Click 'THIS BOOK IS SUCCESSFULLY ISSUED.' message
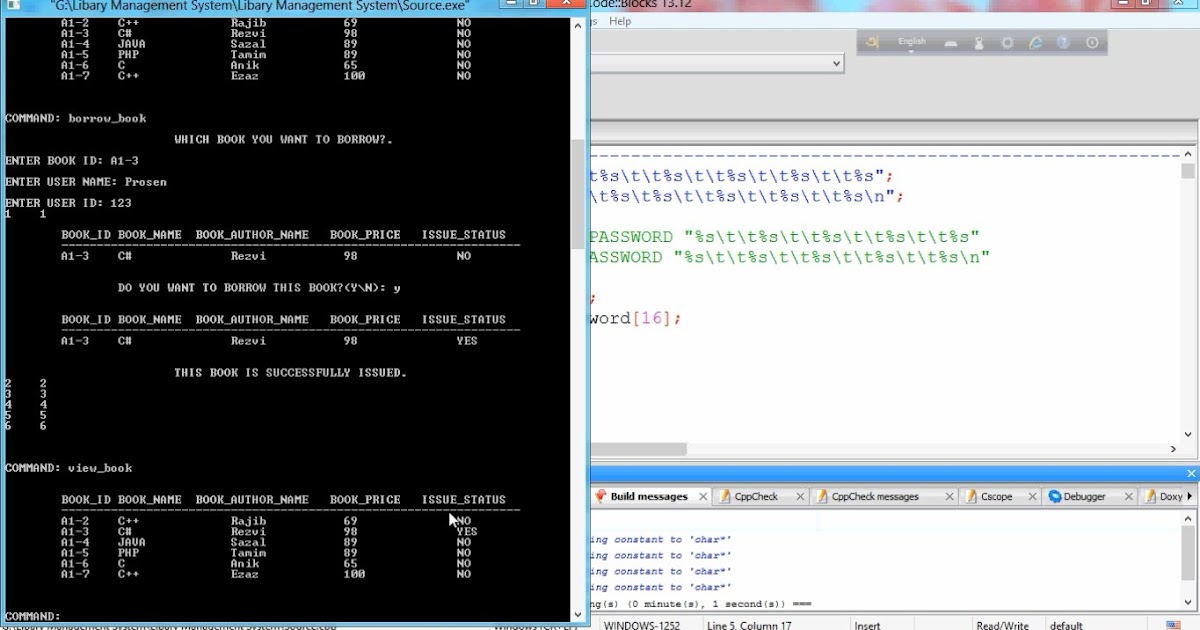Screen dimensions: 1200x630 [290, 372]
